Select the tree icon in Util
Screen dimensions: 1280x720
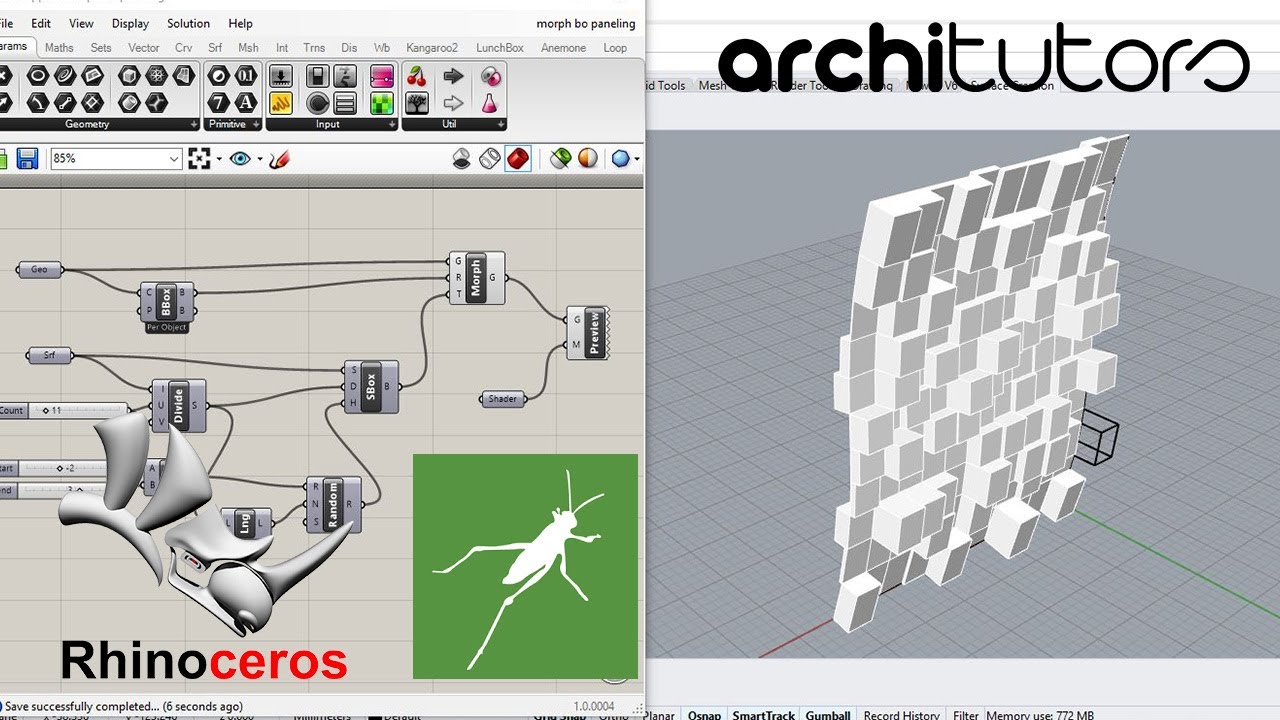pyautogui.click(x=417, y=103)
